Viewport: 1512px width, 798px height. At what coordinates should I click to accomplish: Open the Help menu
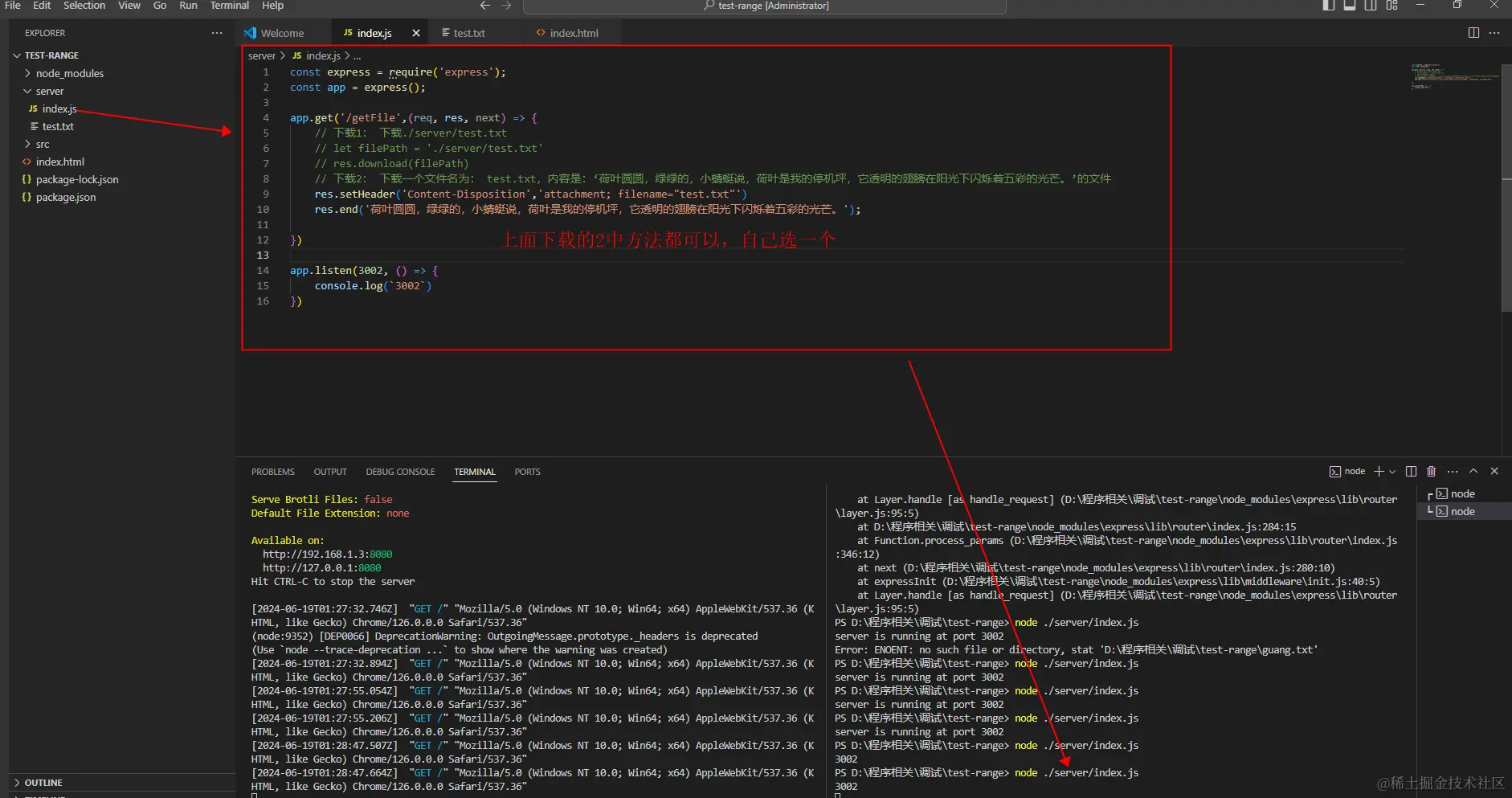point(272,6)
